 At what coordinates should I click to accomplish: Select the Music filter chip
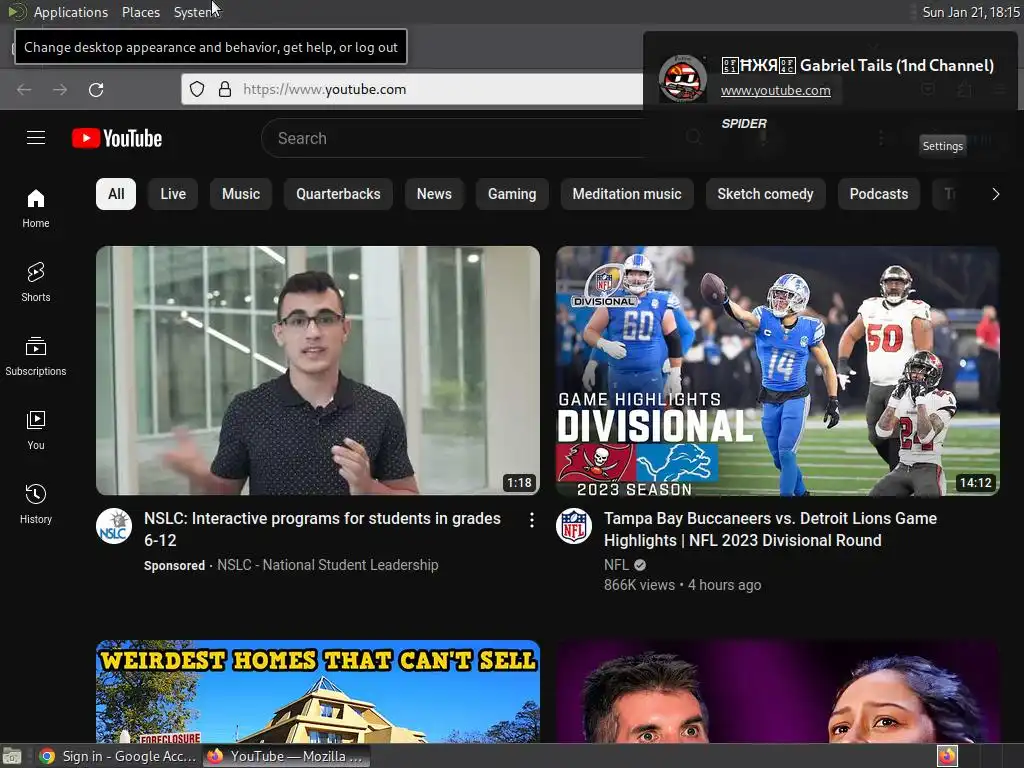click(x=241, y=194)
